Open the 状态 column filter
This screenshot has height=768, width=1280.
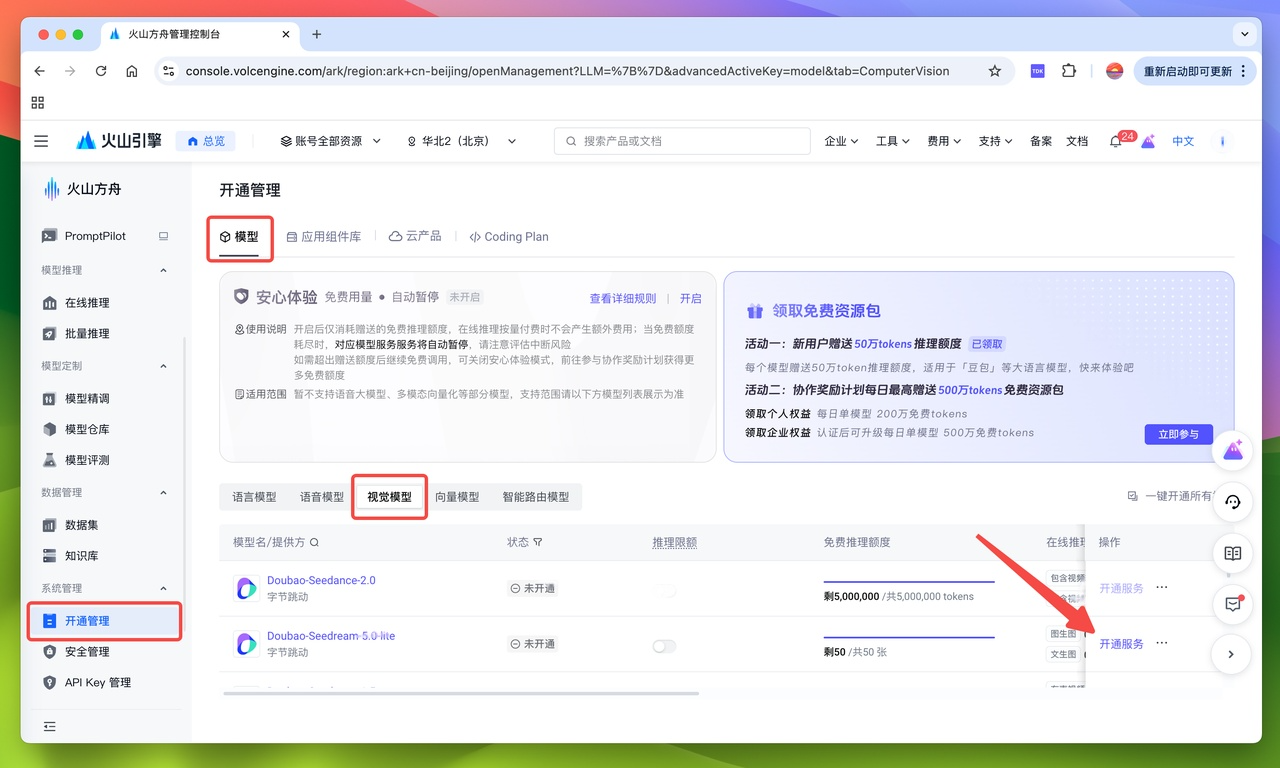[x=536, y=542]
